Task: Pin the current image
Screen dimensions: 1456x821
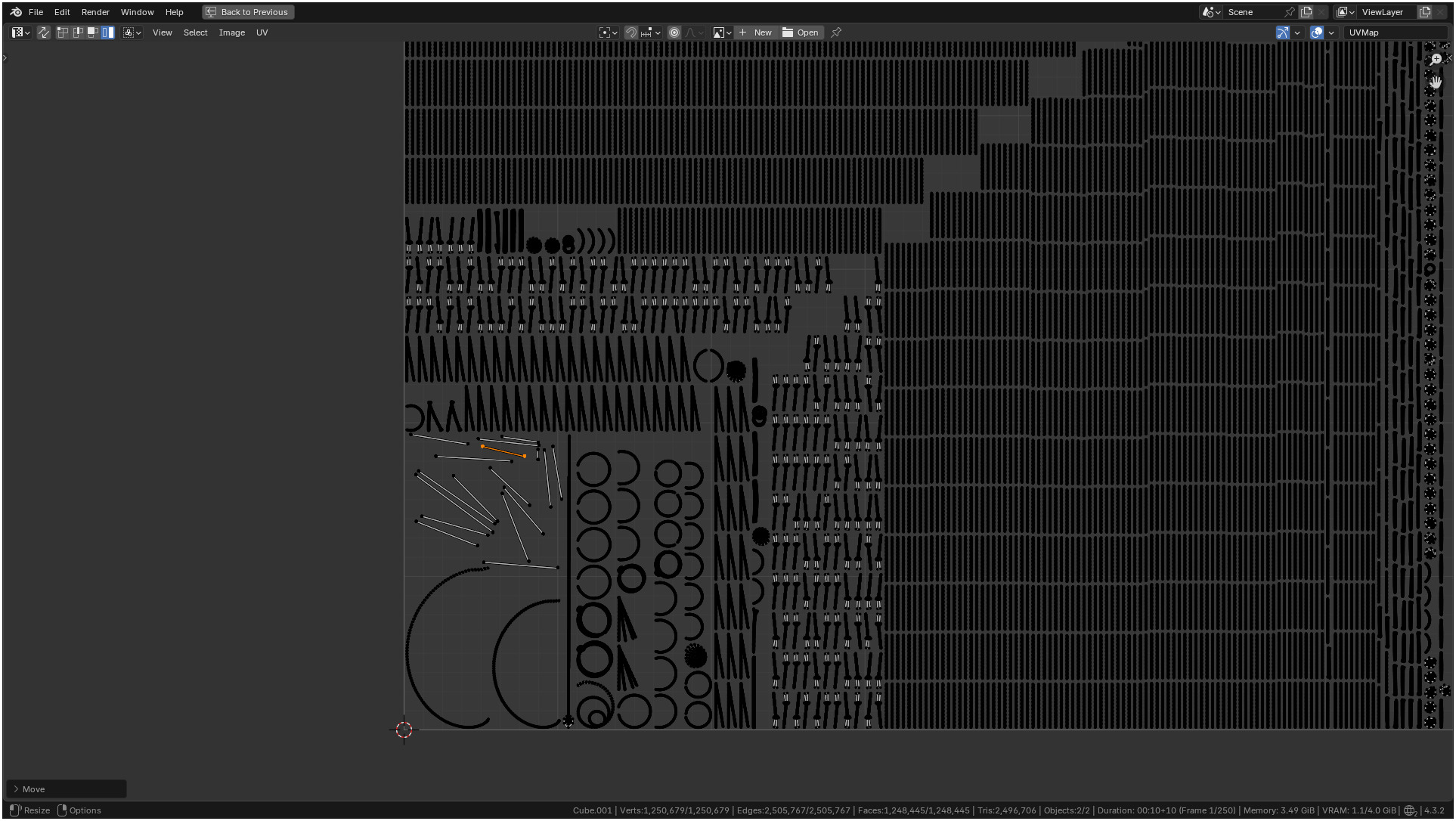Action: click(x=836, y=33)
